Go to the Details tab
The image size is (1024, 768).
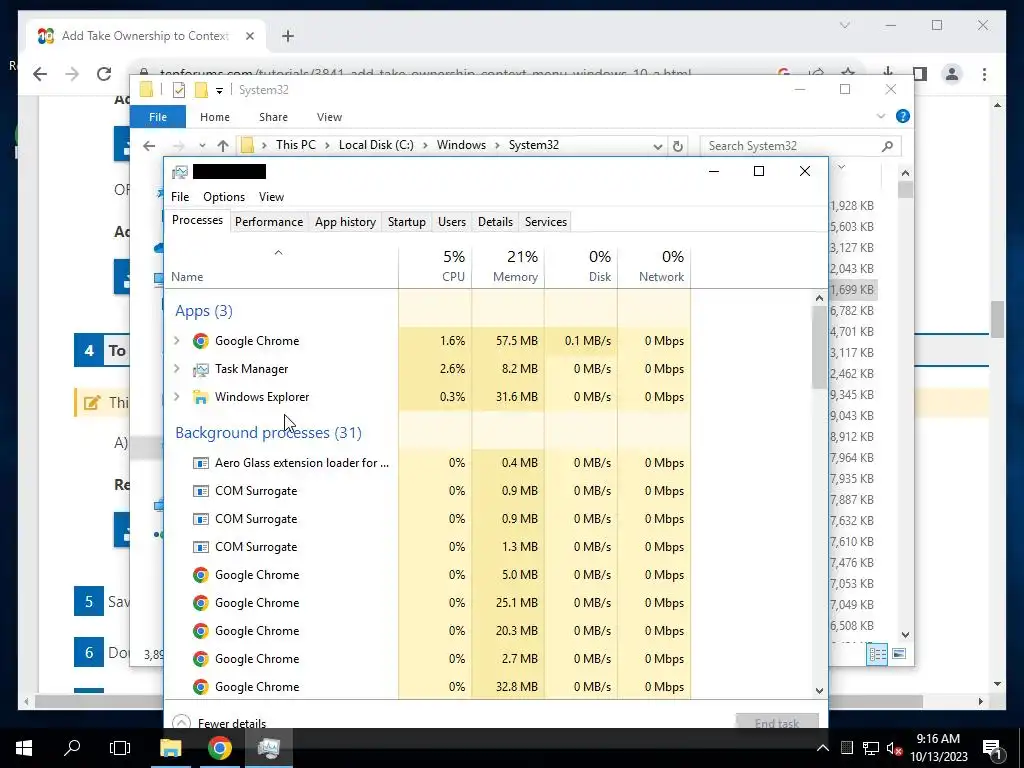495,222
